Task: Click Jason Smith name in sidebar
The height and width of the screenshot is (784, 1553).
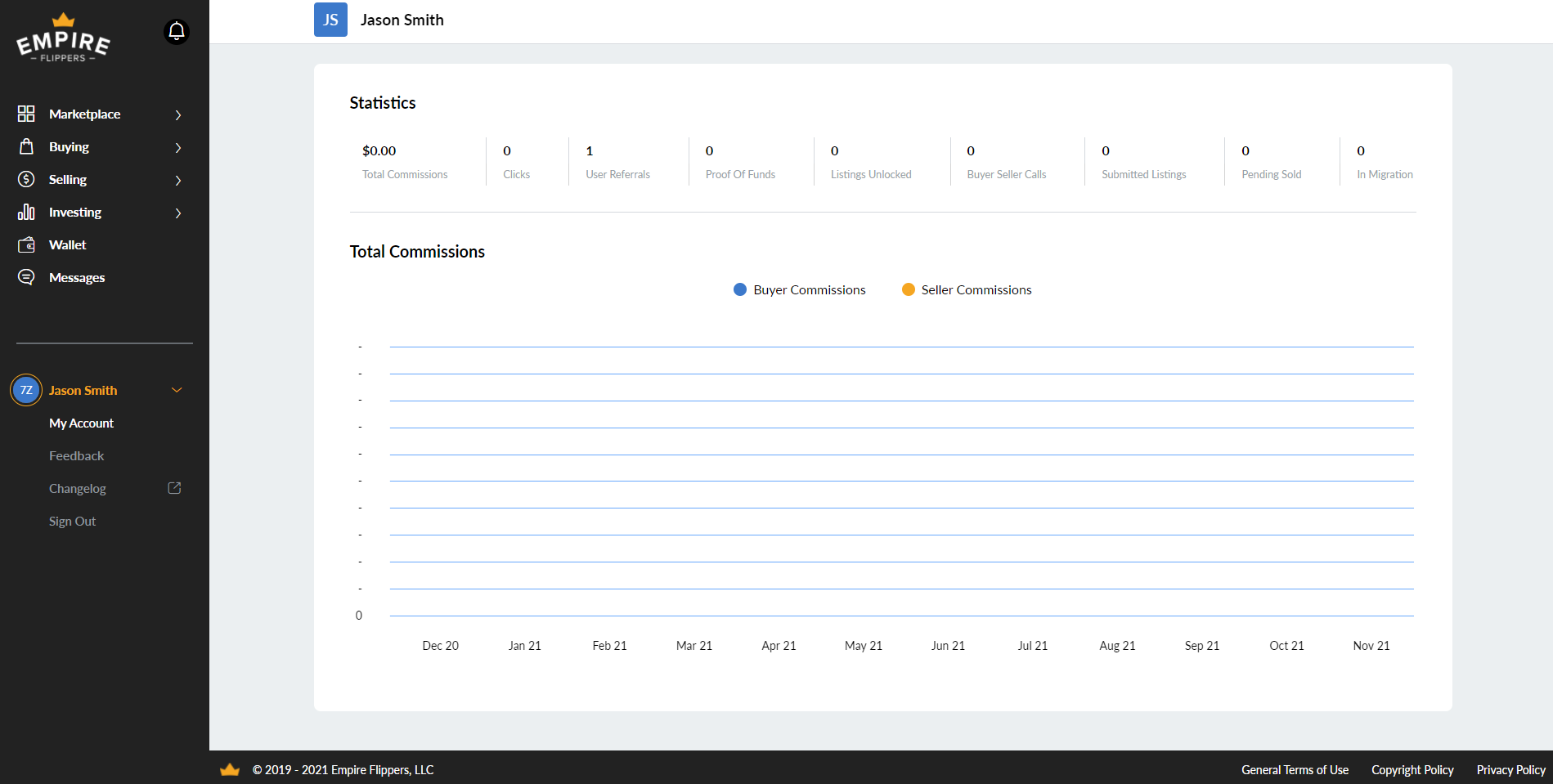Action: point(83,390)
